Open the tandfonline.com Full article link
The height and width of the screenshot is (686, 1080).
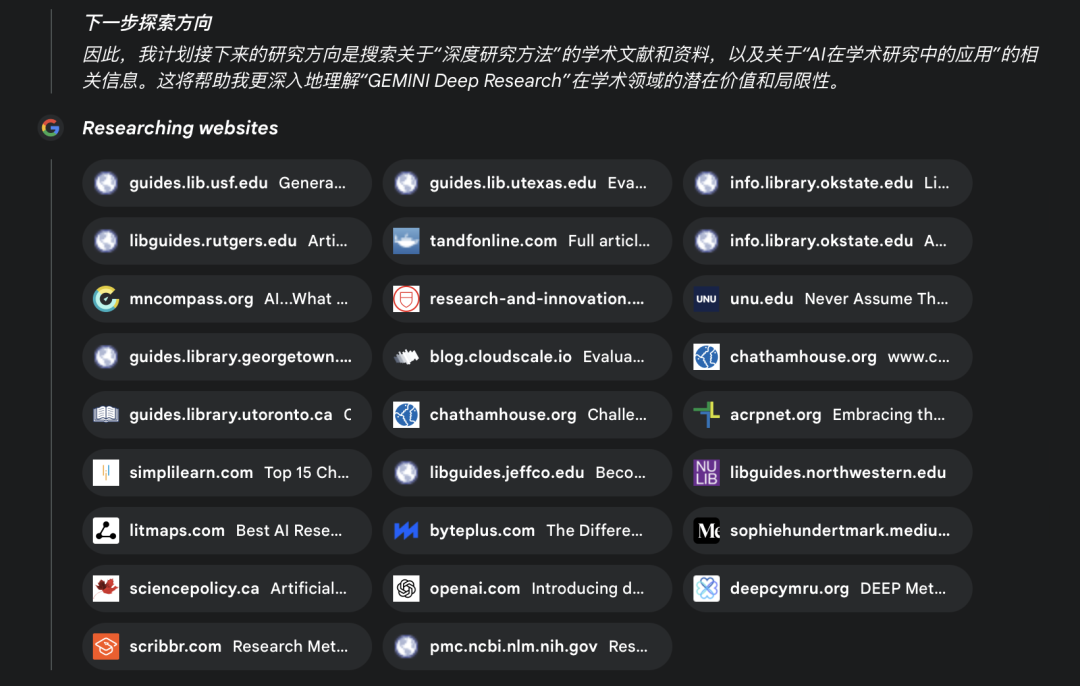point(527,240)
